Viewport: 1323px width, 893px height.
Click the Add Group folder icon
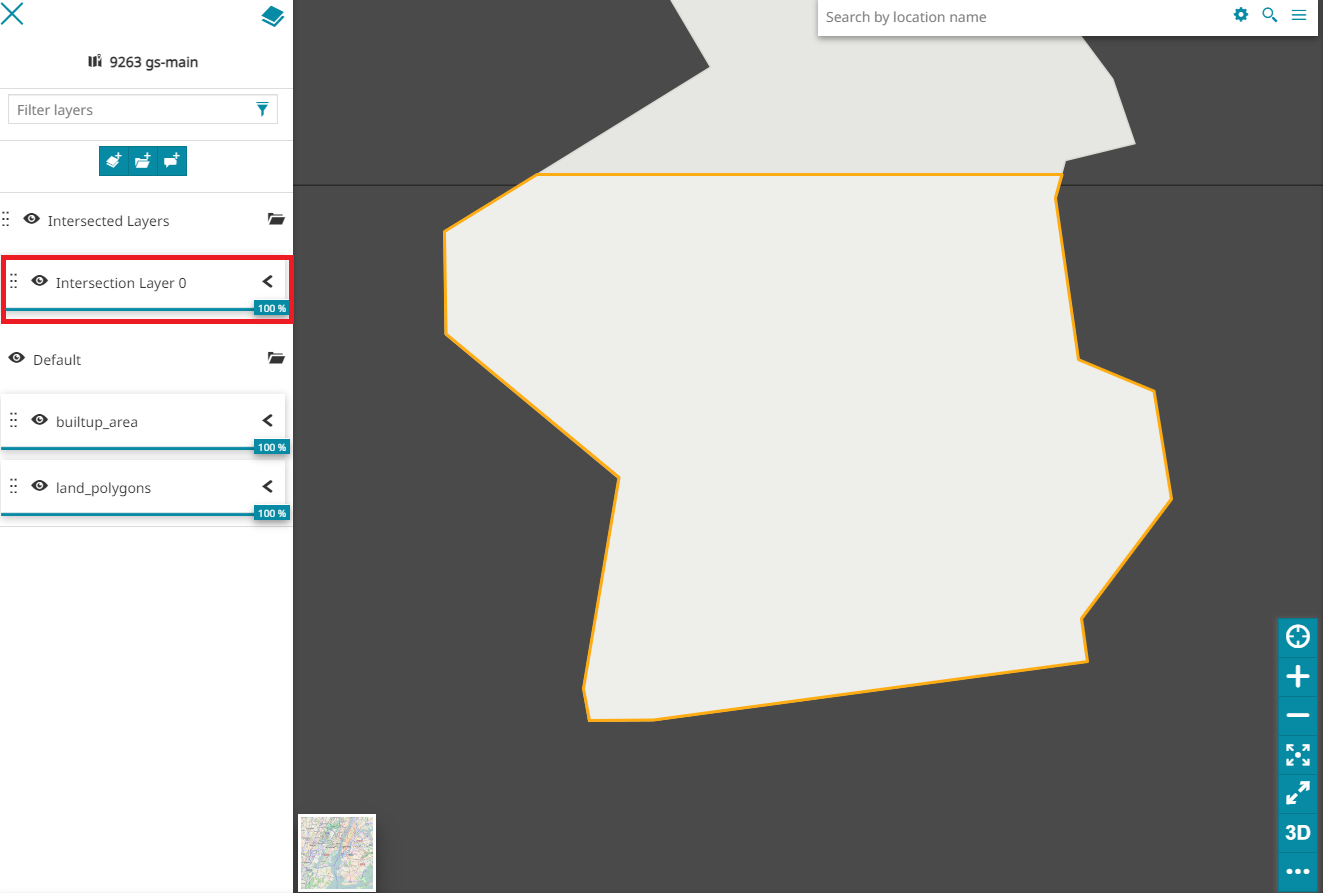[143, 161]
